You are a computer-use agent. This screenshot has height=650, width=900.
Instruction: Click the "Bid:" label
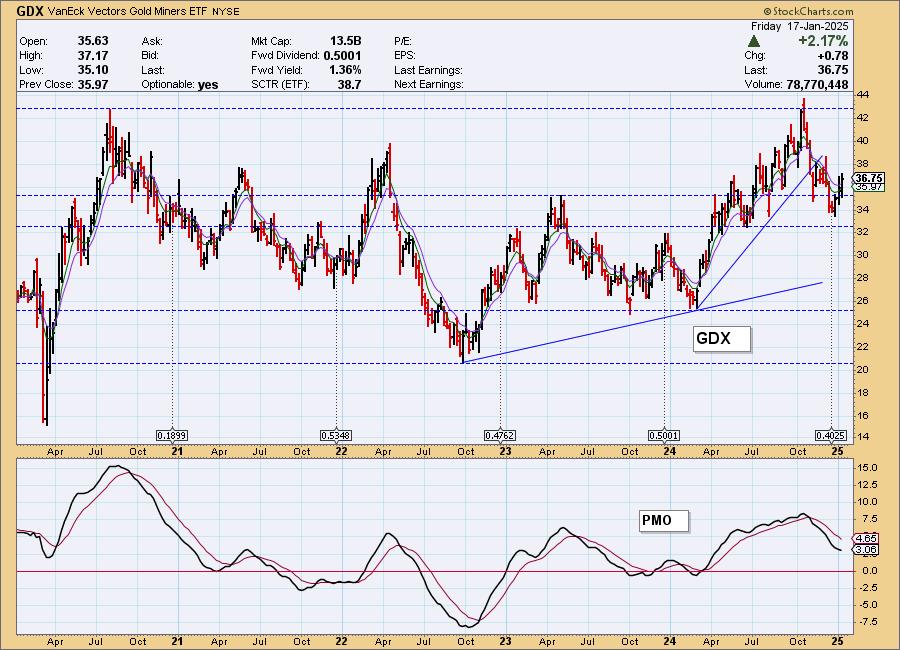151,56
